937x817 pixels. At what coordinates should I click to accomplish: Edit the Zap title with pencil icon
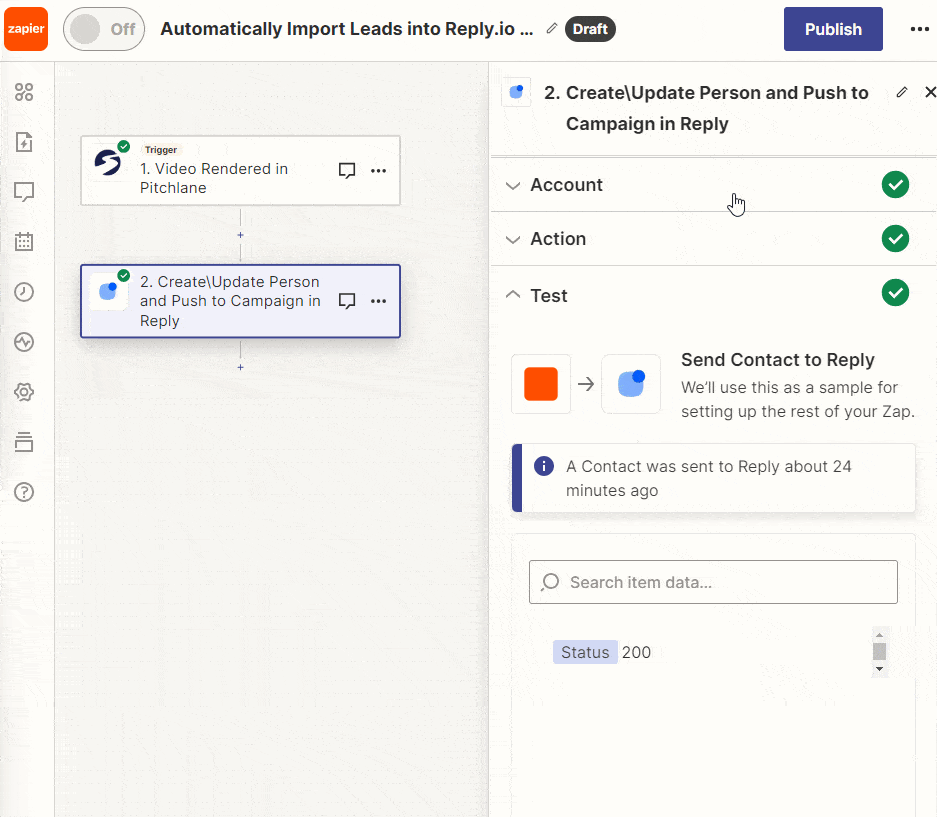pyautogui.click(x=552, y=29)
